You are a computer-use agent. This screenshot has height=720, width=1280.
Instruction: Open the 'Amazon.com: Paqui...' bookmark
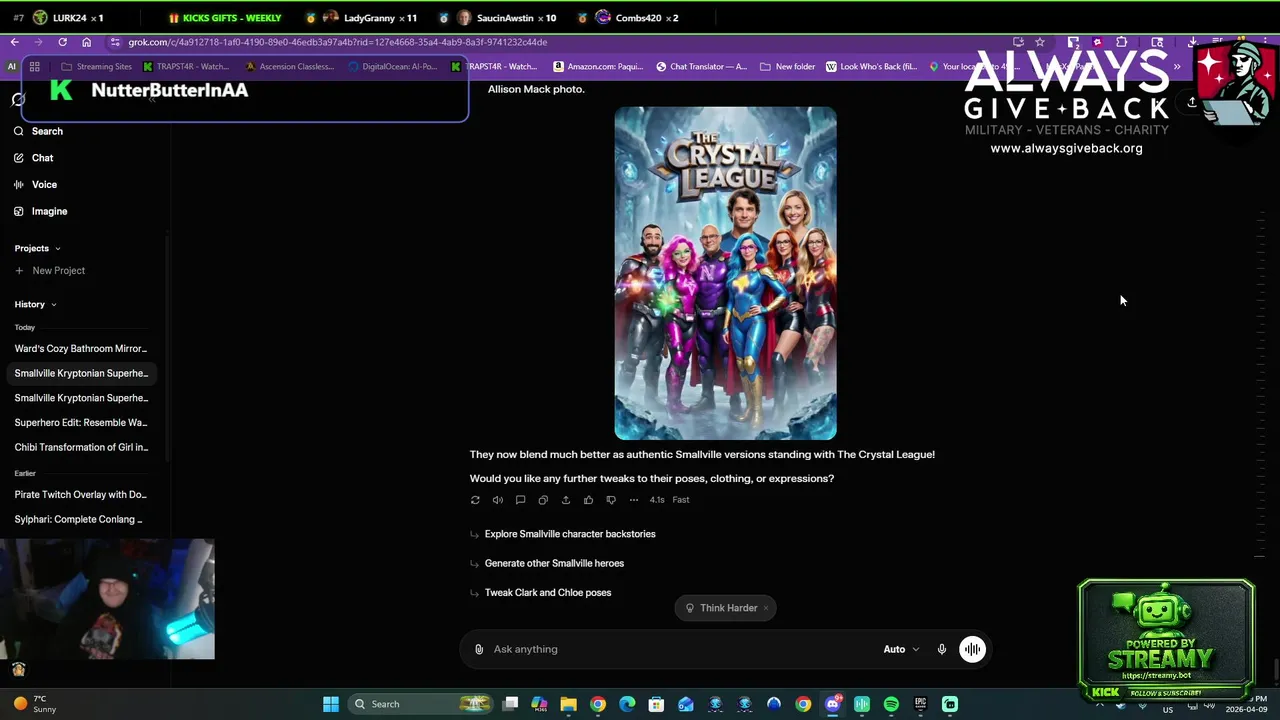point(598,67)
